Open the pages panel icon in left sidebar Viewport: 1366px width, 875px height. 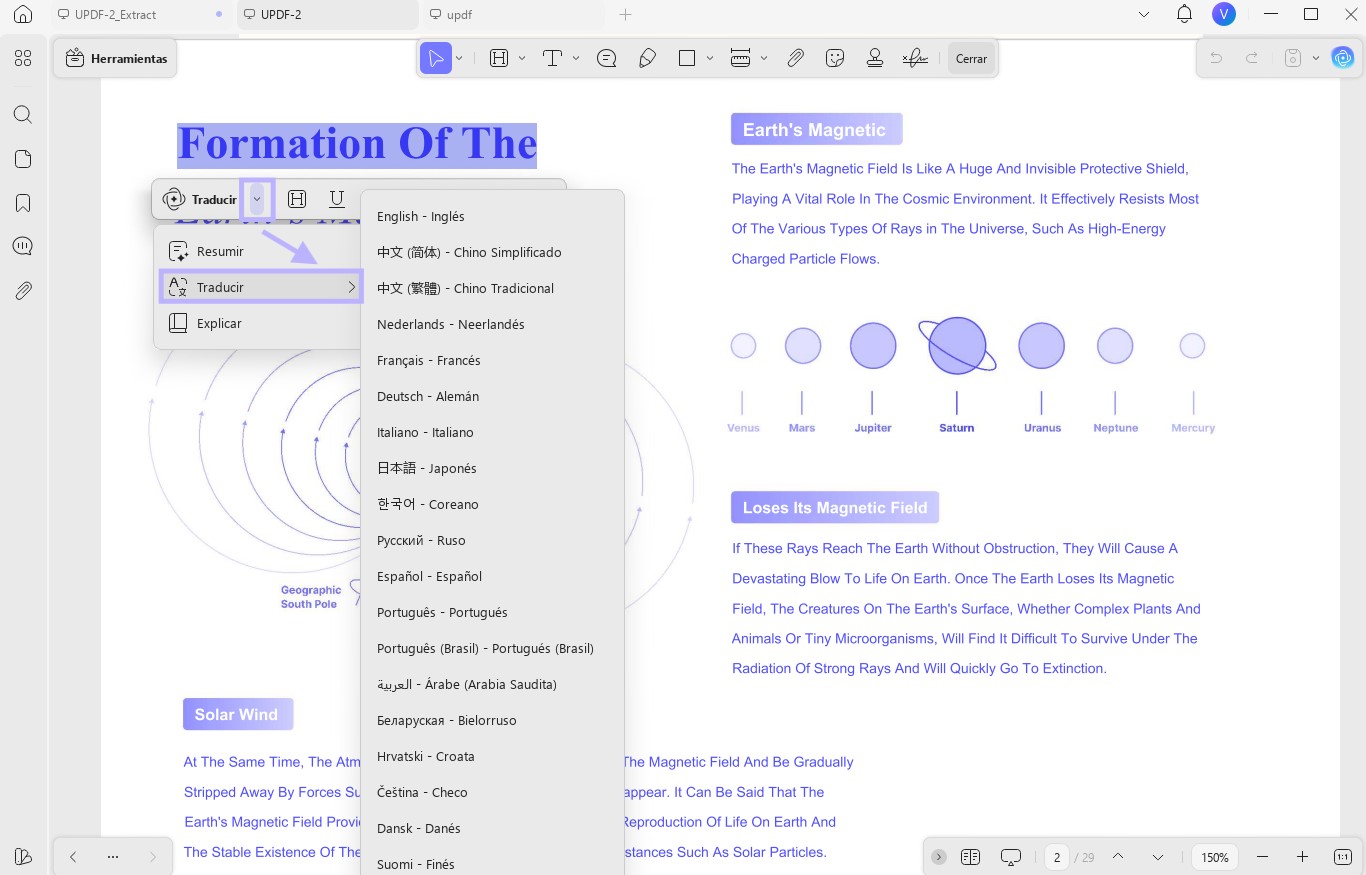(23, 159)
